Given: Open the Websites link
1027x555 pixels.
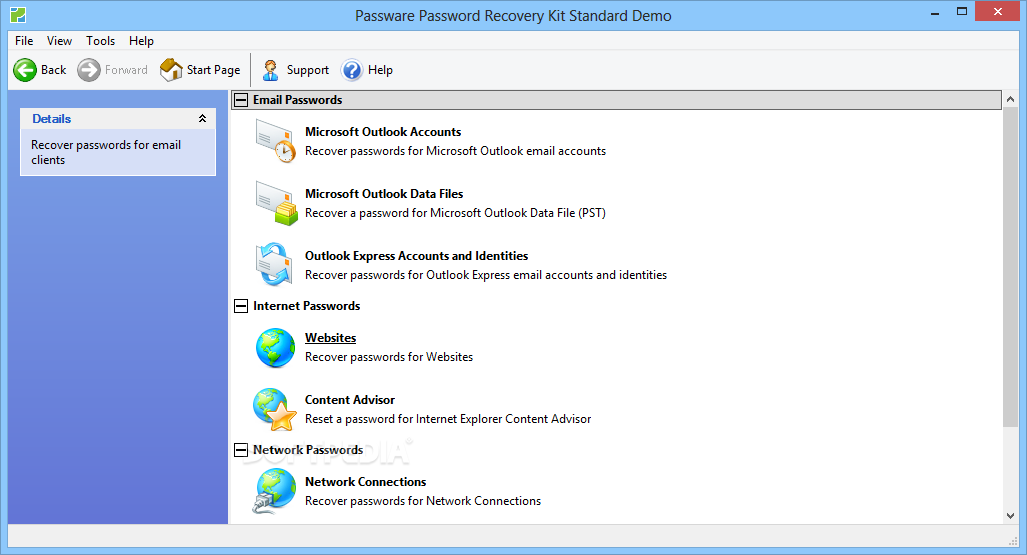Looking at the screenshot, I should tap(330, 338).
